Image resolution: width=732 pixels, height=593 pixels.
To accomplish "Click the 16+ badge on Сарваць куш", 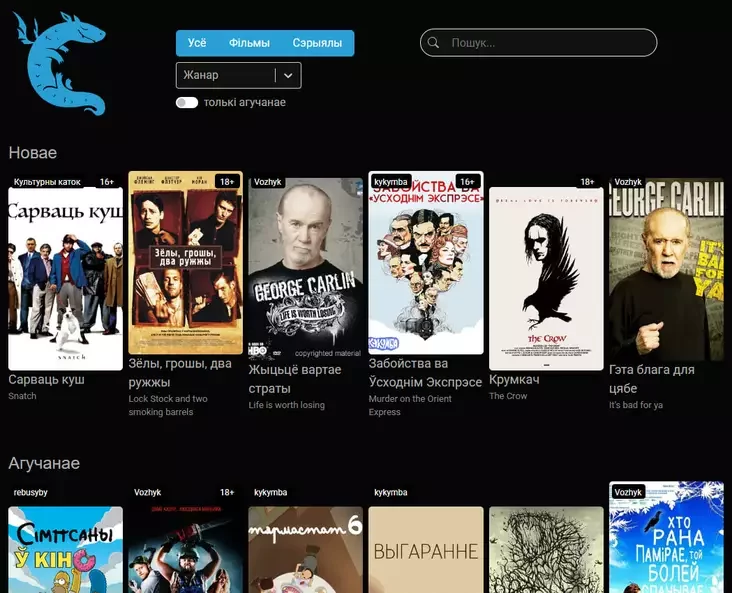I will coord(107,182).
